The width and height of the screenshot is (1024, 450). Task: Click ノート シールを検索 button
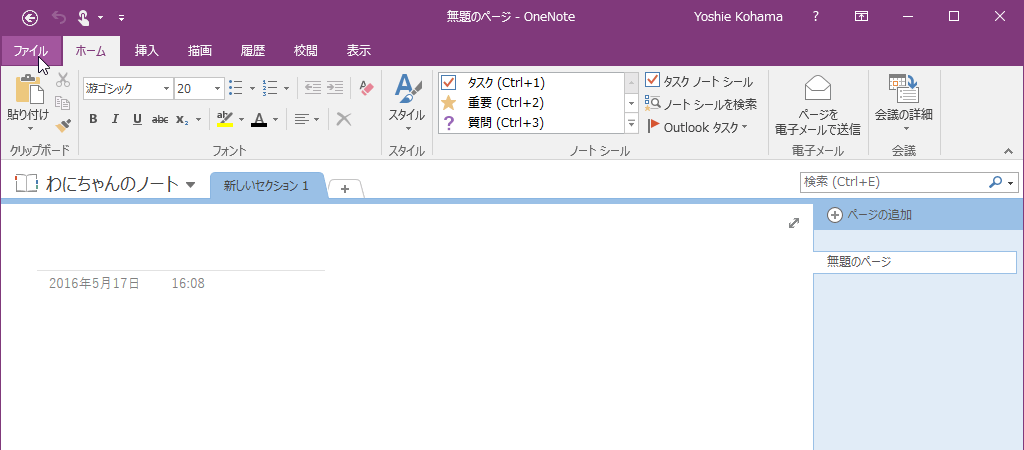coord(701,104)
